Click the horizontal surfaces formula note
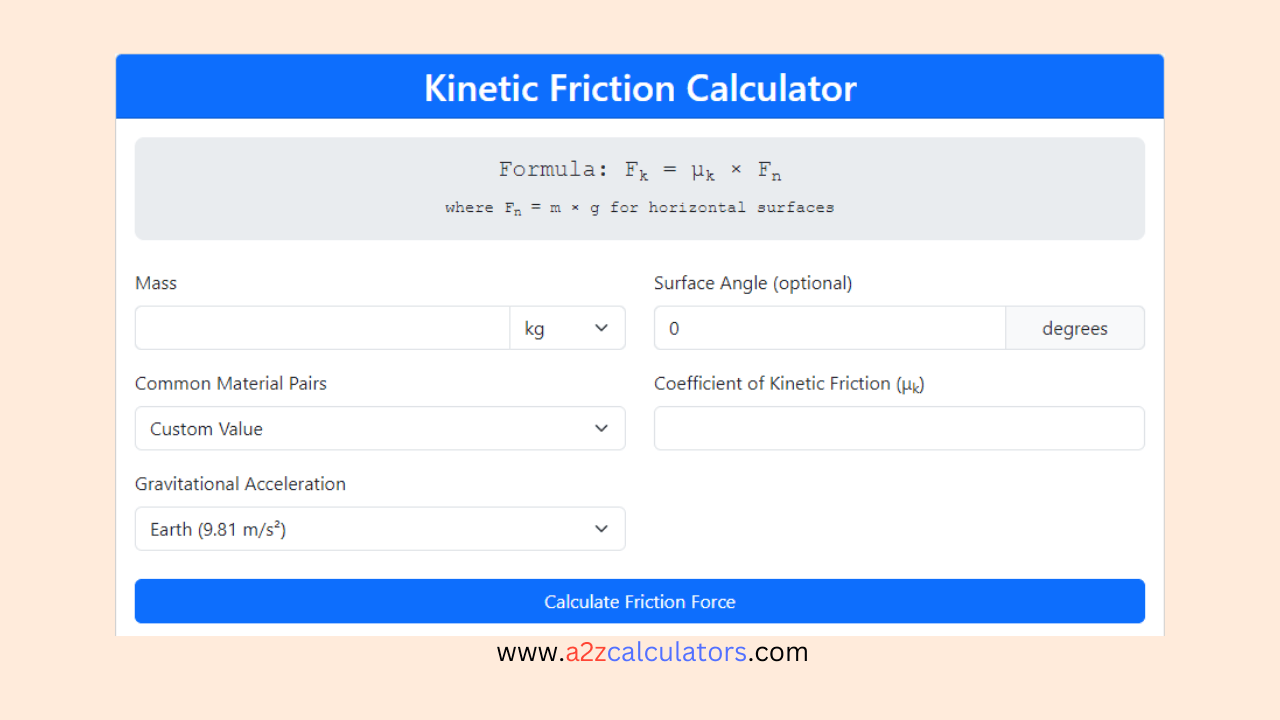 [x=640, y=207]
